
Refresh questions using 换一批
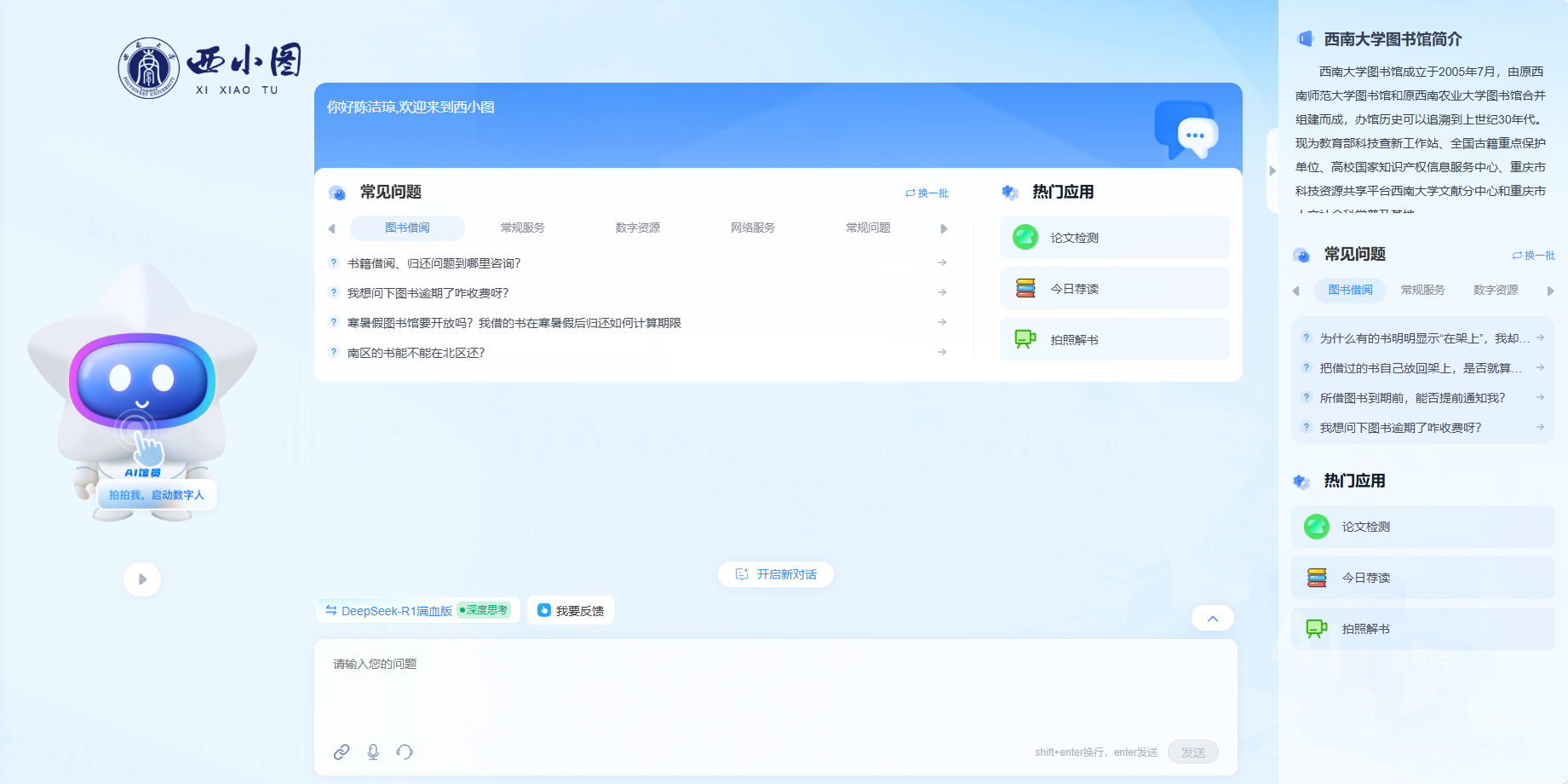(928, 193)
